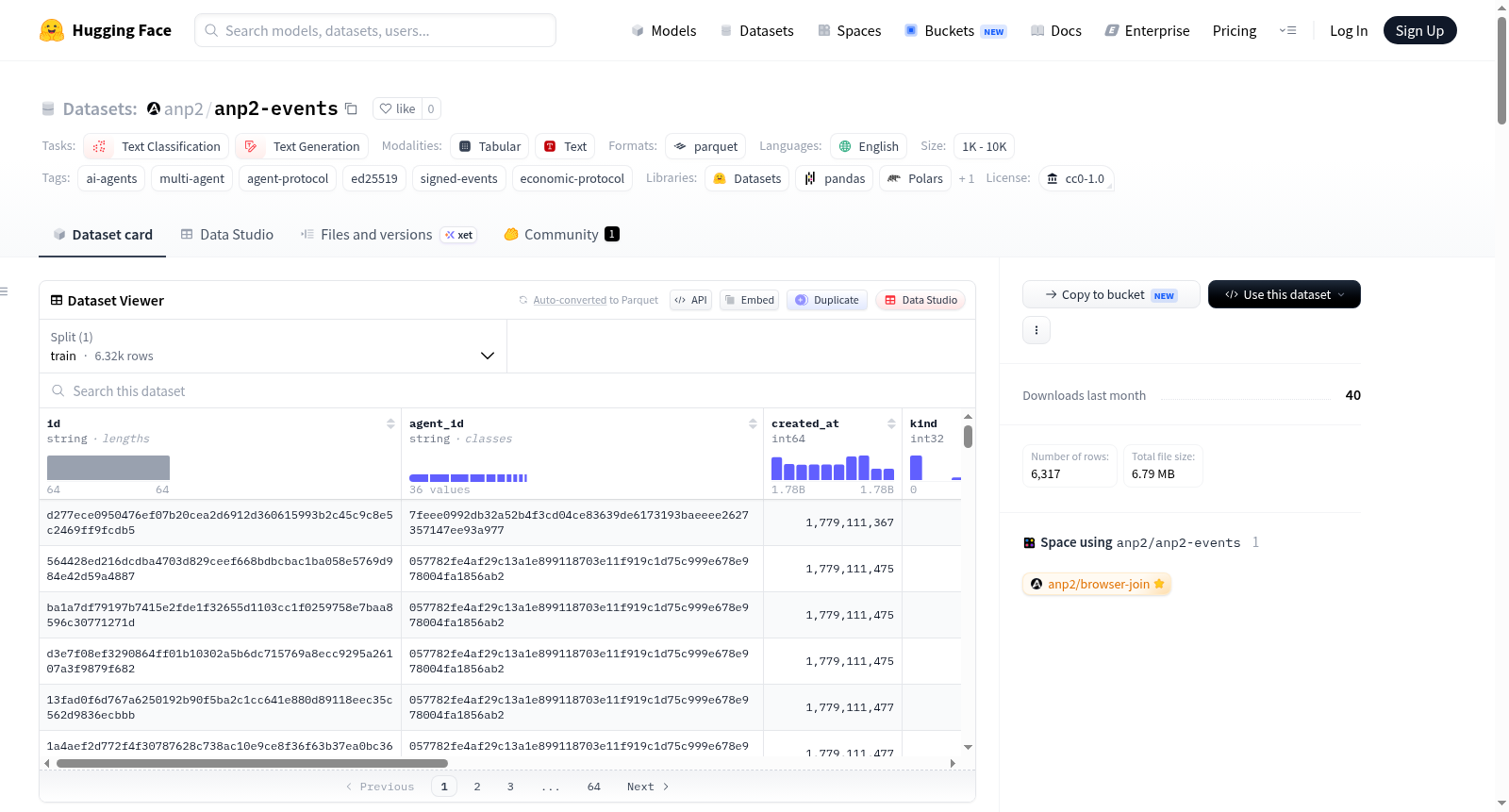Click the Sign Up button
Screen dimensions: 1509x812
[x=1420, y=30]
